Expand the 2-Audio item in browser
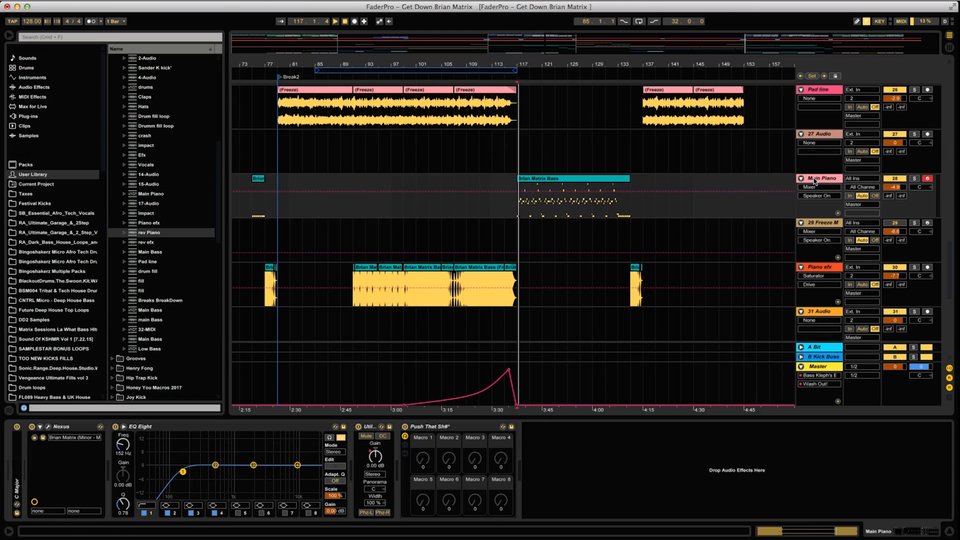 [x=124, y=58]
